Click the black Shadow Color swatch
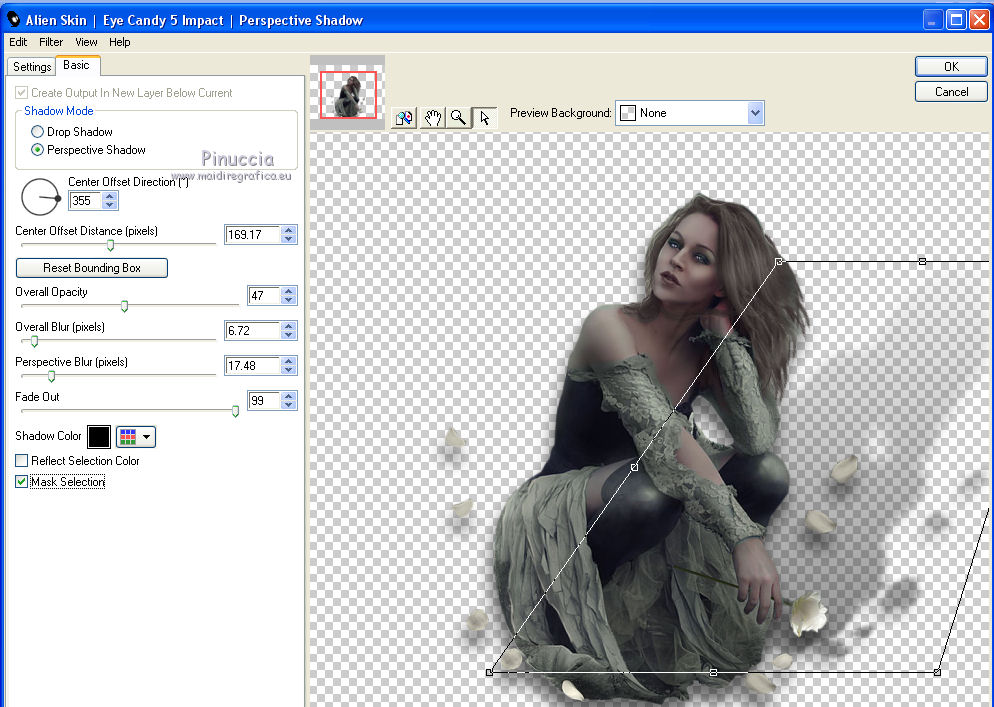 99,436
